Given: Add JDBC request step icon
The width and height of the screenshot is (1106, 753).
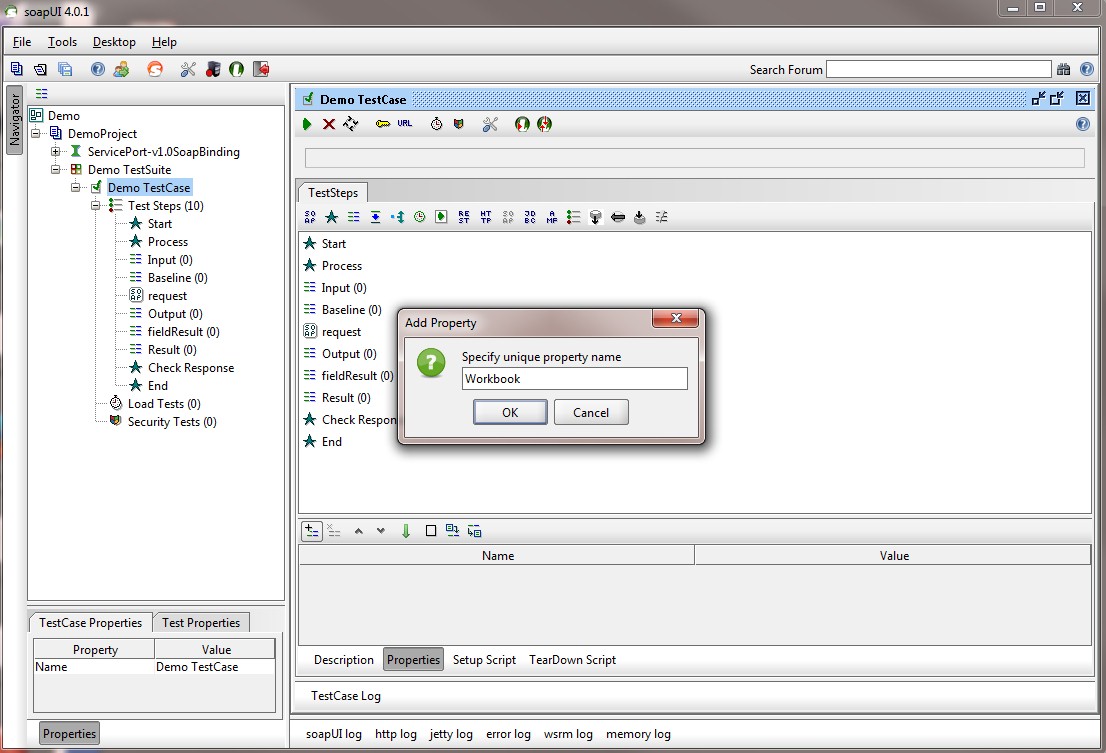Looking at the screenshot, I should [x=530, y=217].
